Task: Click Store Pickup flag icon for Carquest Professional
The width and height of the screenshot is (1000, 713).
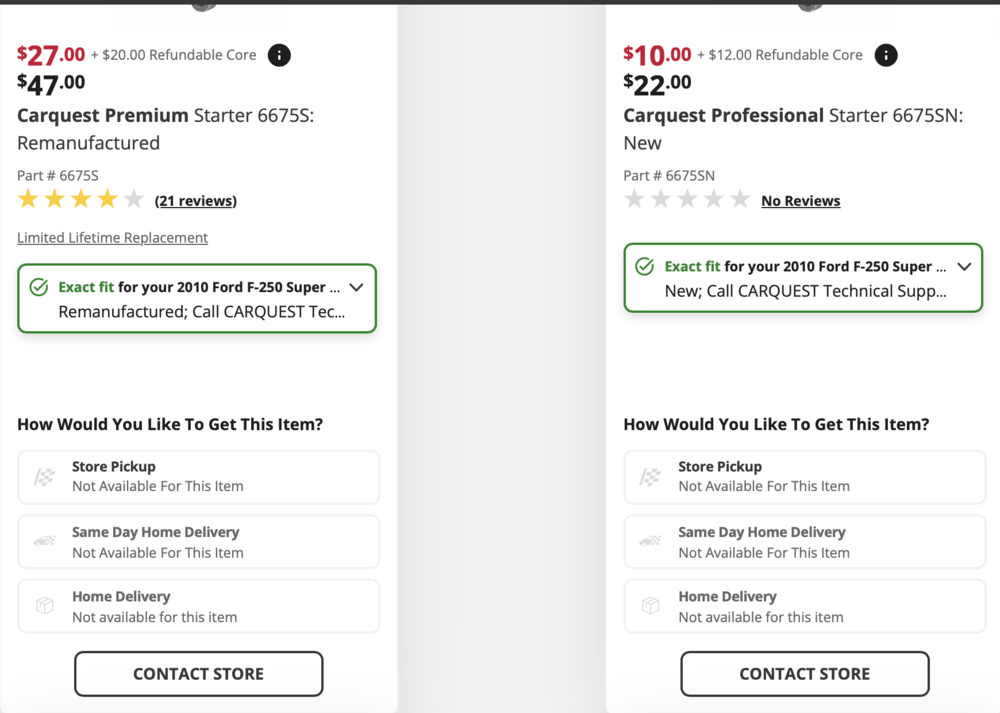Action: point(650,477)
